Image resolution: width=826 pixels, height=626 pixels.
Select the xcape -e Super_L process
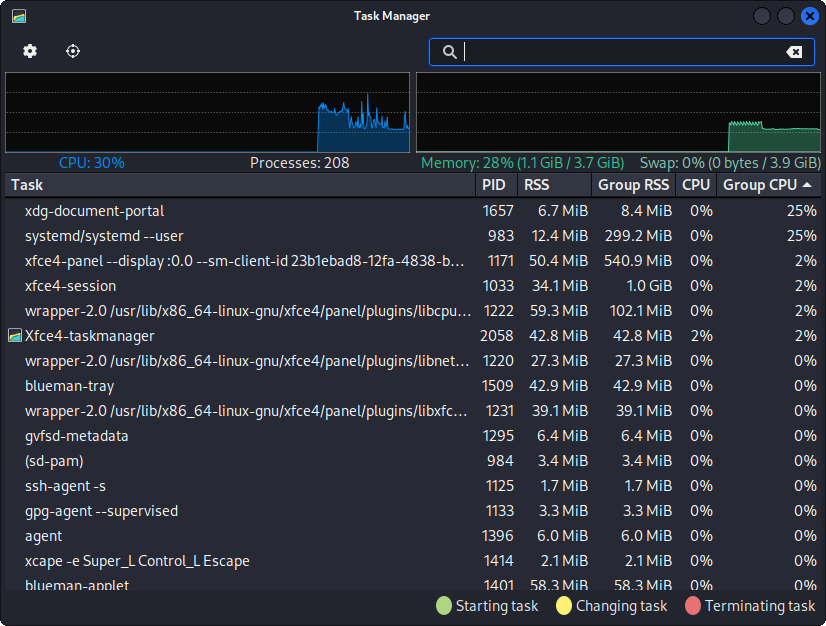click(413, 561)
